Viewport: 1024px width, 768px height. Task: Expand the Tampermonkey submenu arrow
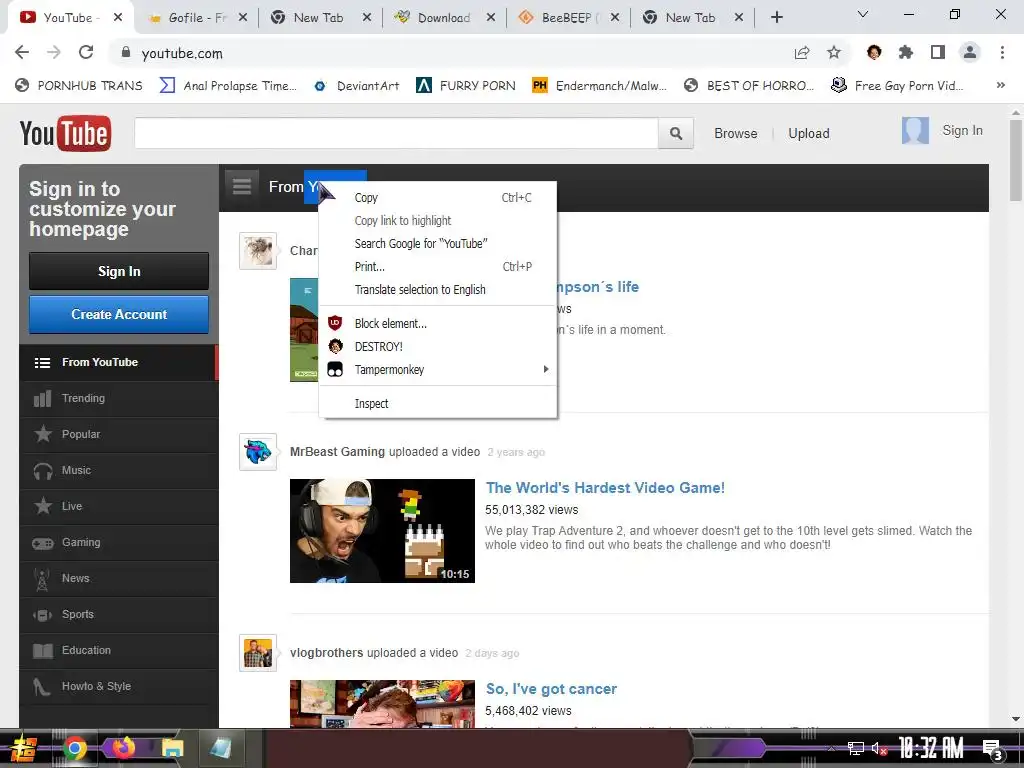coord(545,370)
